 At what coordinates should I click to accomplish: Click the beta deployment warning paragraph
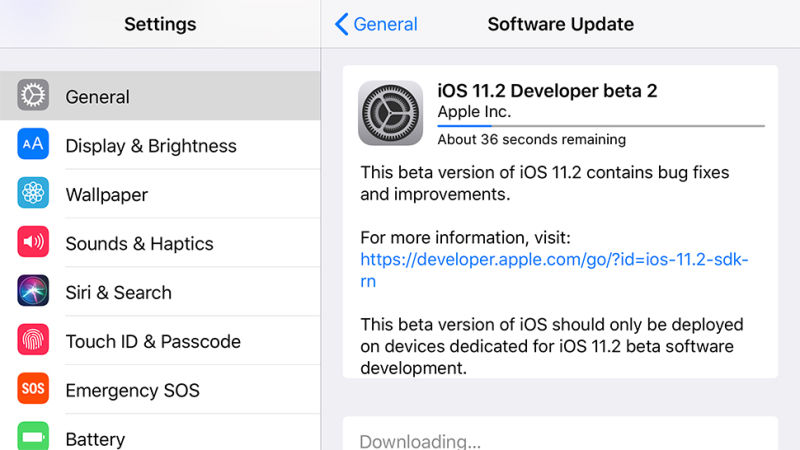(x=552, y=346)
